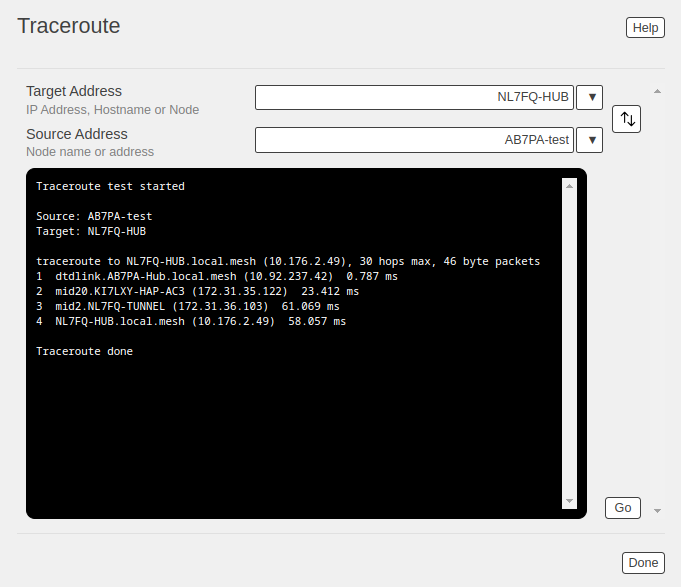Screen dimensions: 681x587
Task: Click the 'Node name or address' hint
Action: pos(90,152)
